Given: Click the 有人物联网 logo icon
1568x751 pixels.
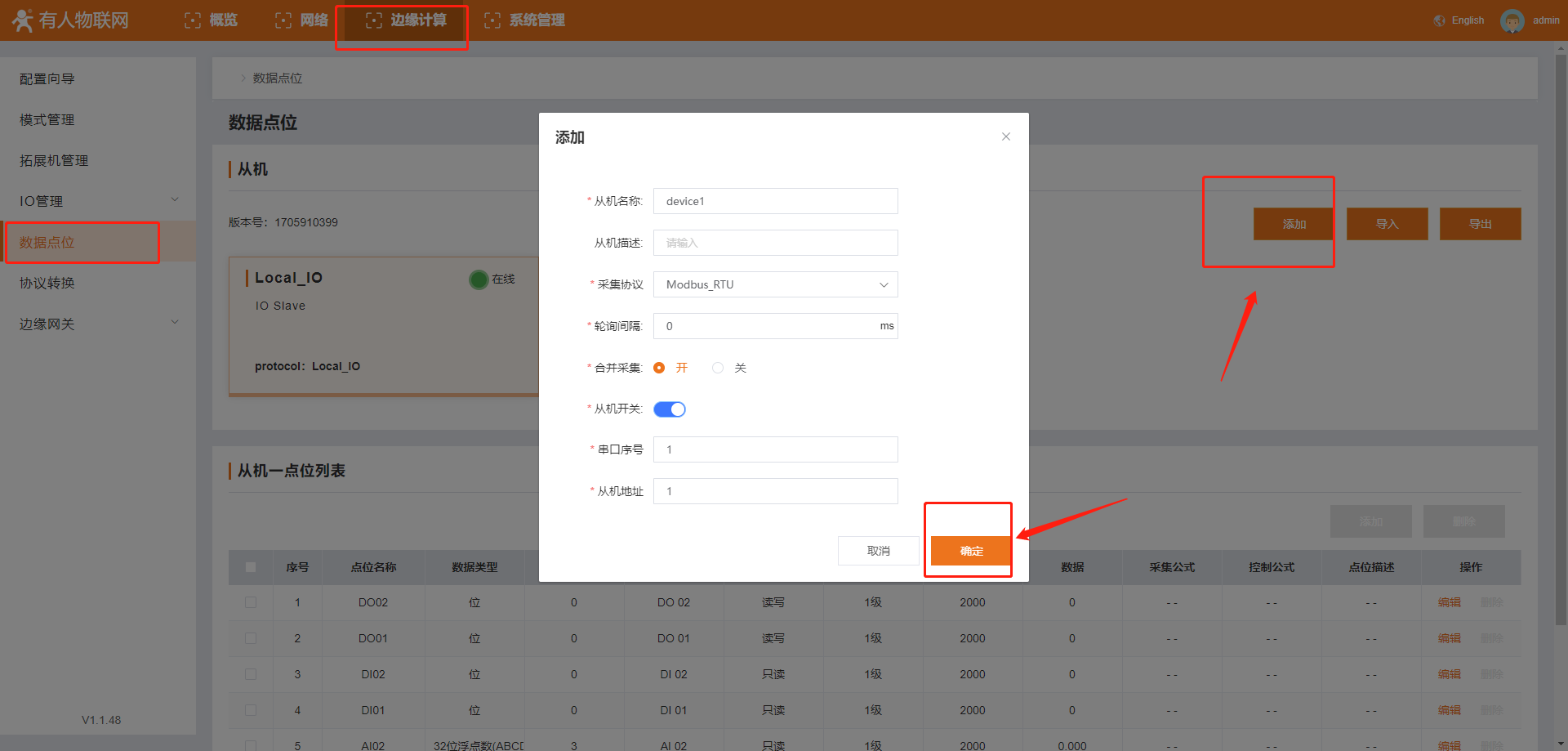Looking at the screenshot, I should coord(22,20).
